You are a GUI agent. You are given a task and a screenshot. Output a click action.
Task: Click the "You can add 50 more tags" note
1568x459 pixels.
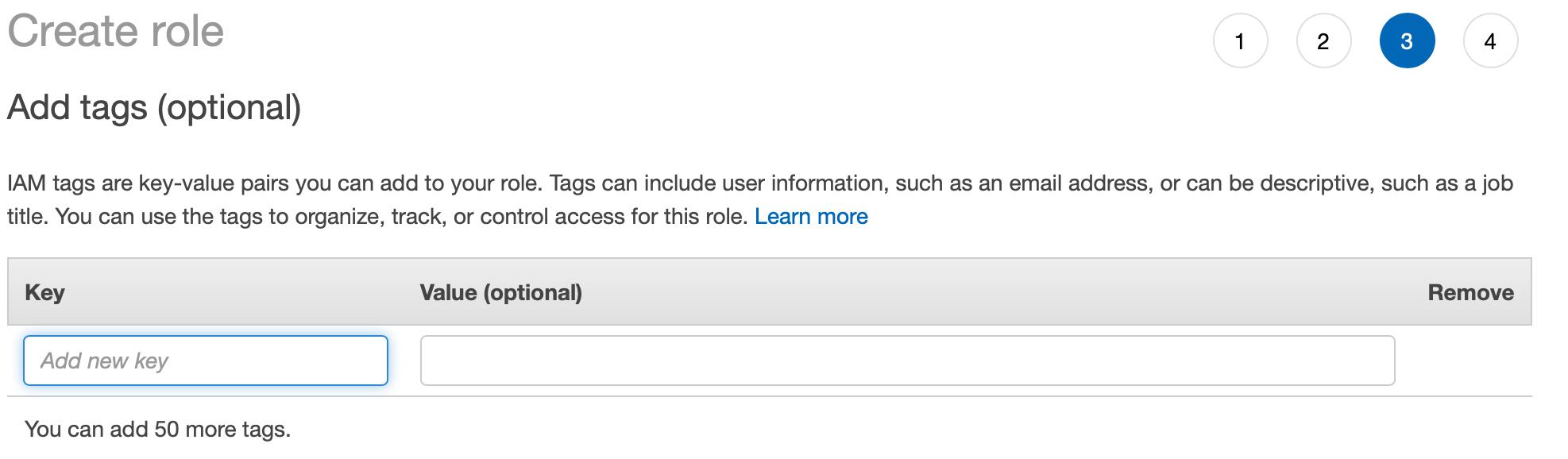click(157, 430)
